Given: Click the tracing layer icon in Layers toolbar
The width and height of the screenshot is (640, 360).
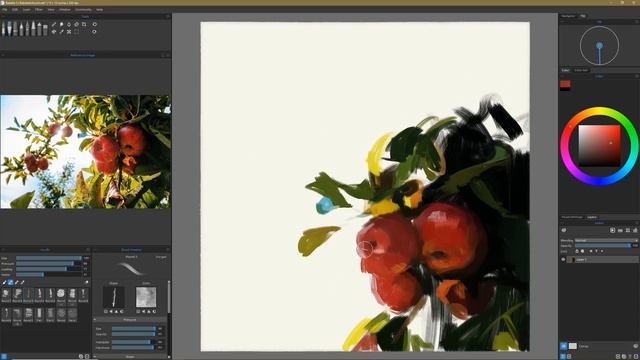Looking at the screenshot, I should pos(612,230).
